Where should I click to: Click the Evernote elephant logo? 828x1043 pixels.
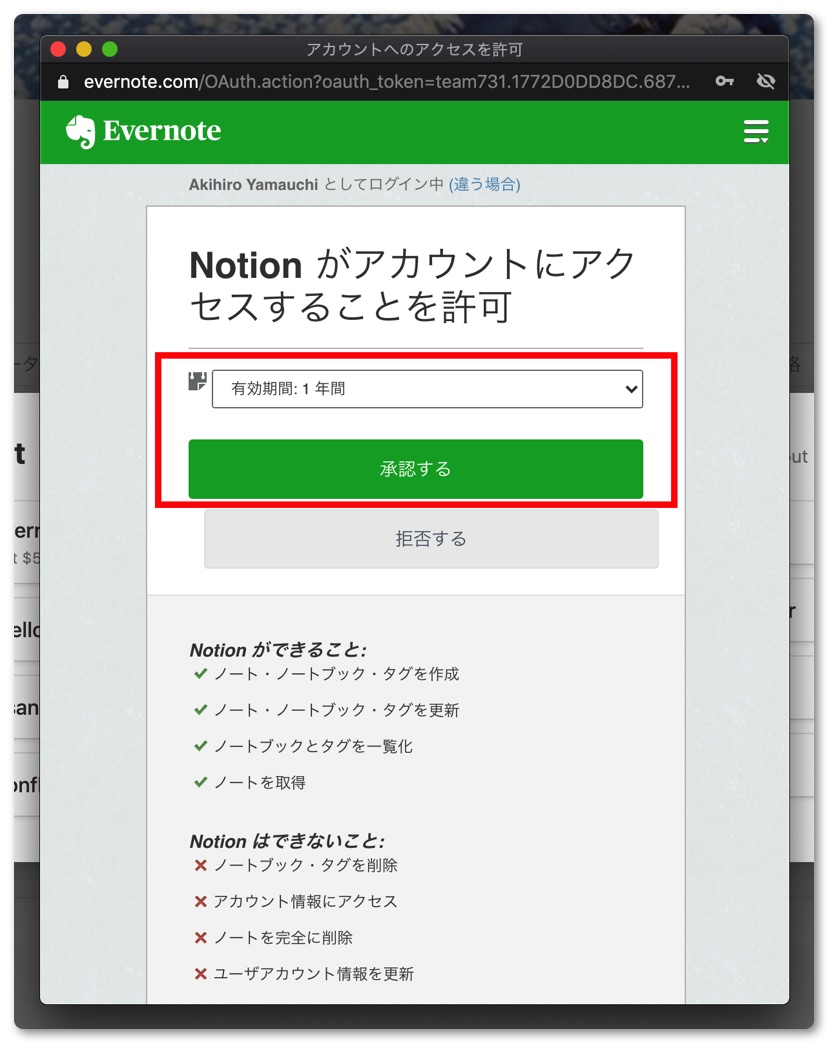coord(80,131)
